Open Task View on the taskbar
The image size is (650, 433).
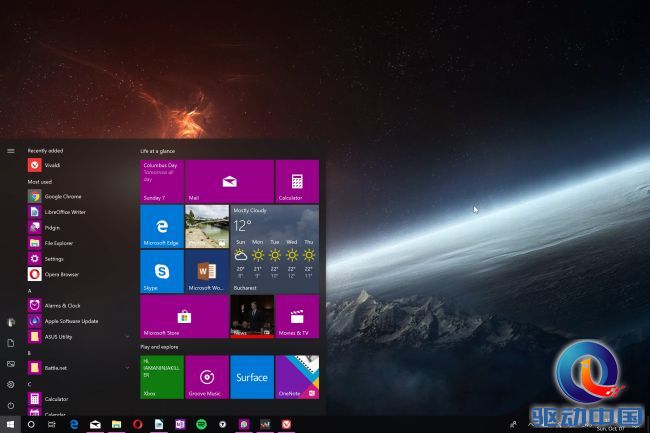52,424
